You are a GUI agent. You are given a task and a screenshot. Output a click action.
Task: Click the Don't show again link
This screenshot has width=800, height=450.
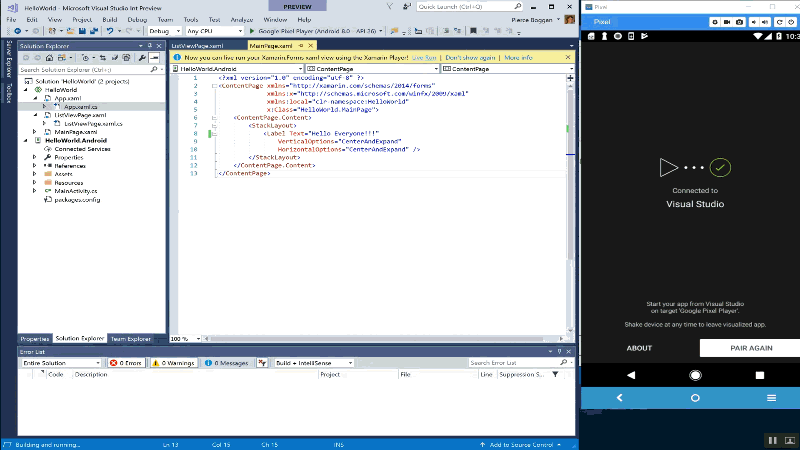(x=470, y=58)
